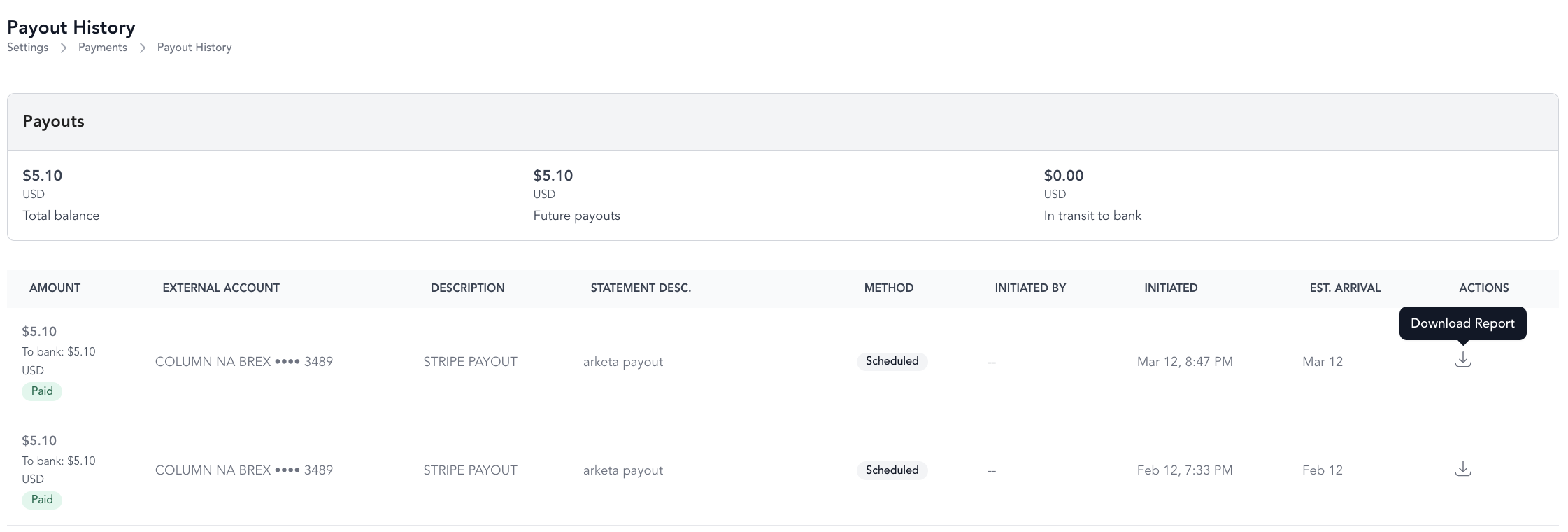Click the first breadcrumb chevron separator

63,48
